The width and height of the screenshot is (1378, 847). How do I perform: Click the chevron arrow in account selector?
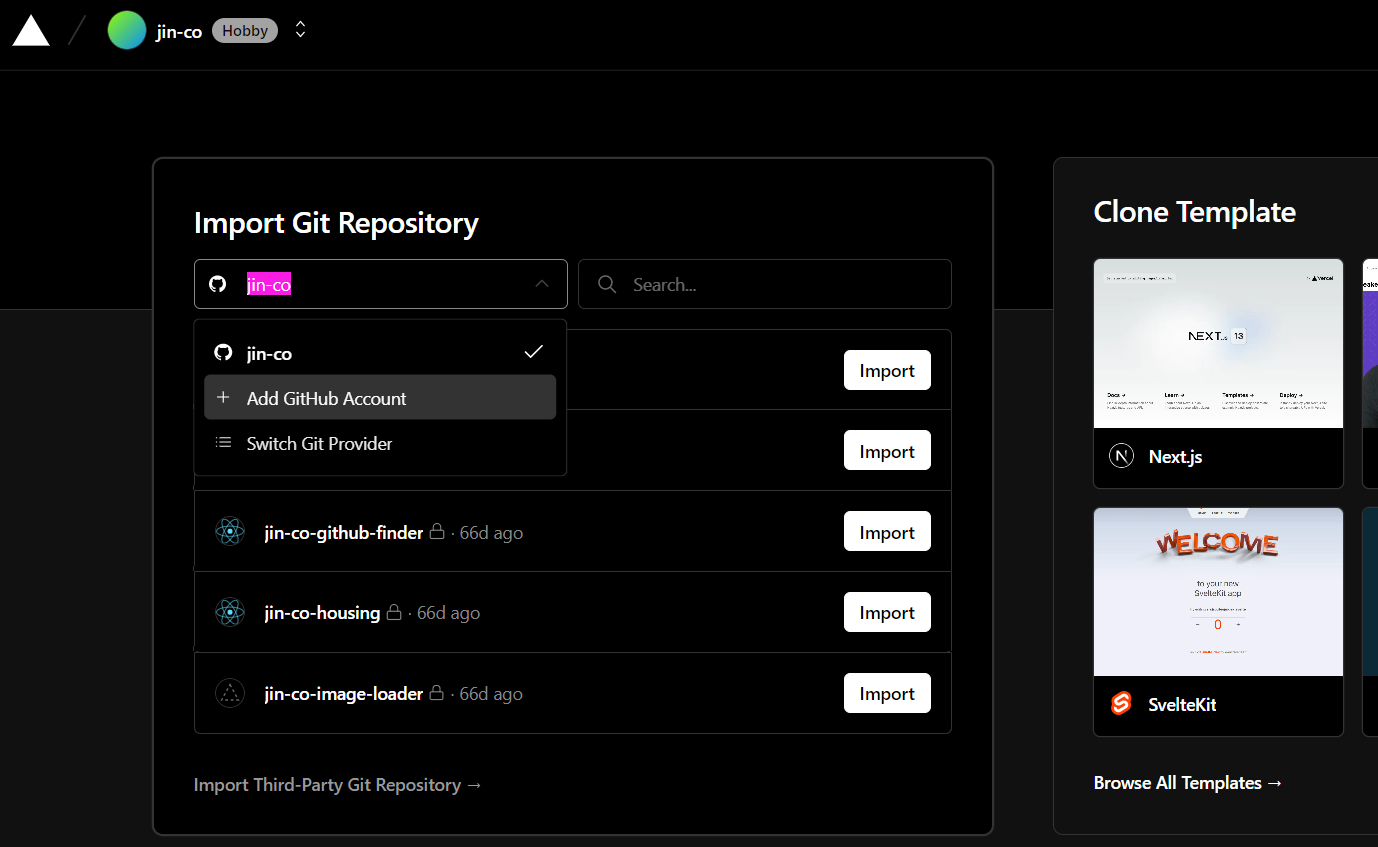542,284
